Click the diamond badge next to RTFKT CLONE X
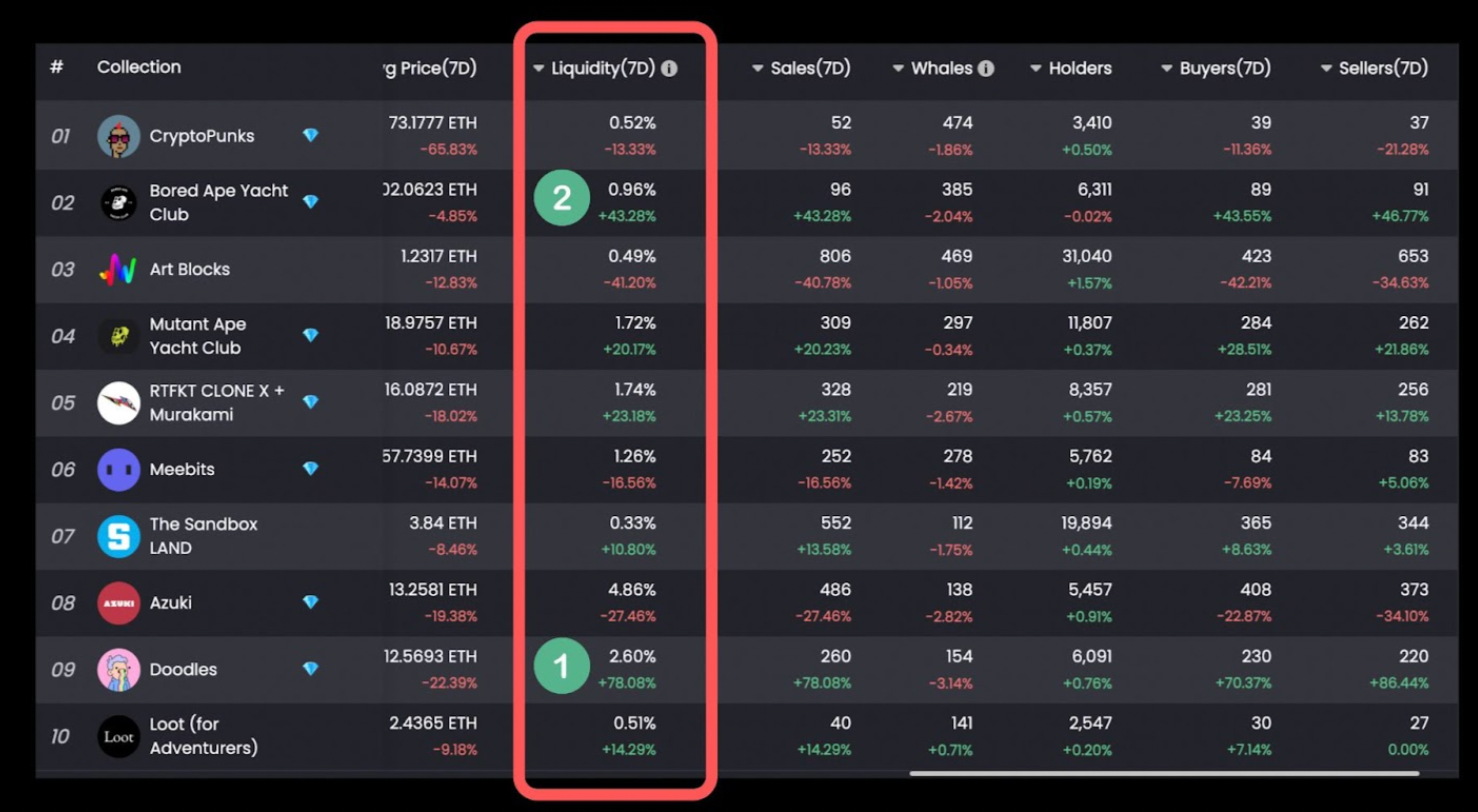 (x=311, y=402)
